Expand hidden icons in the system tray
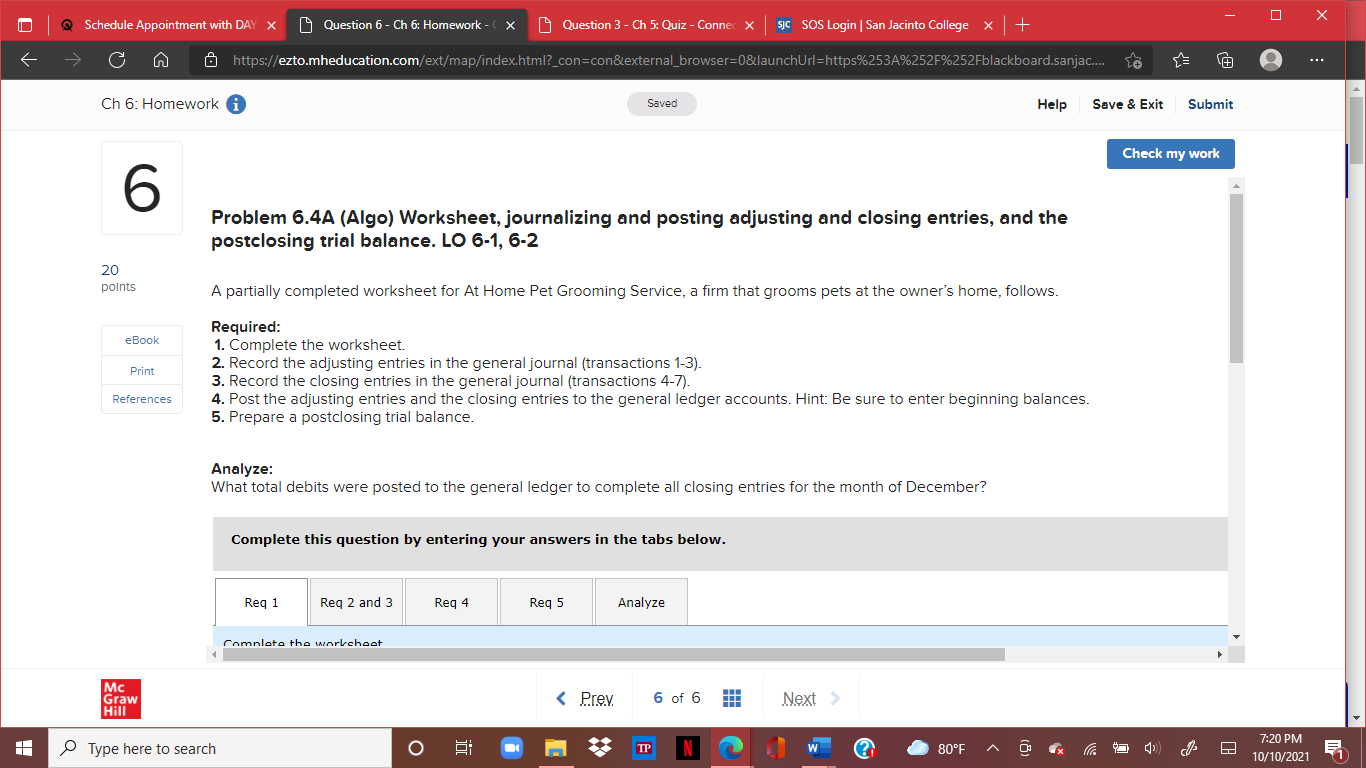The width and height of the screenshot is (1366, 768). (x=993, y=748)
